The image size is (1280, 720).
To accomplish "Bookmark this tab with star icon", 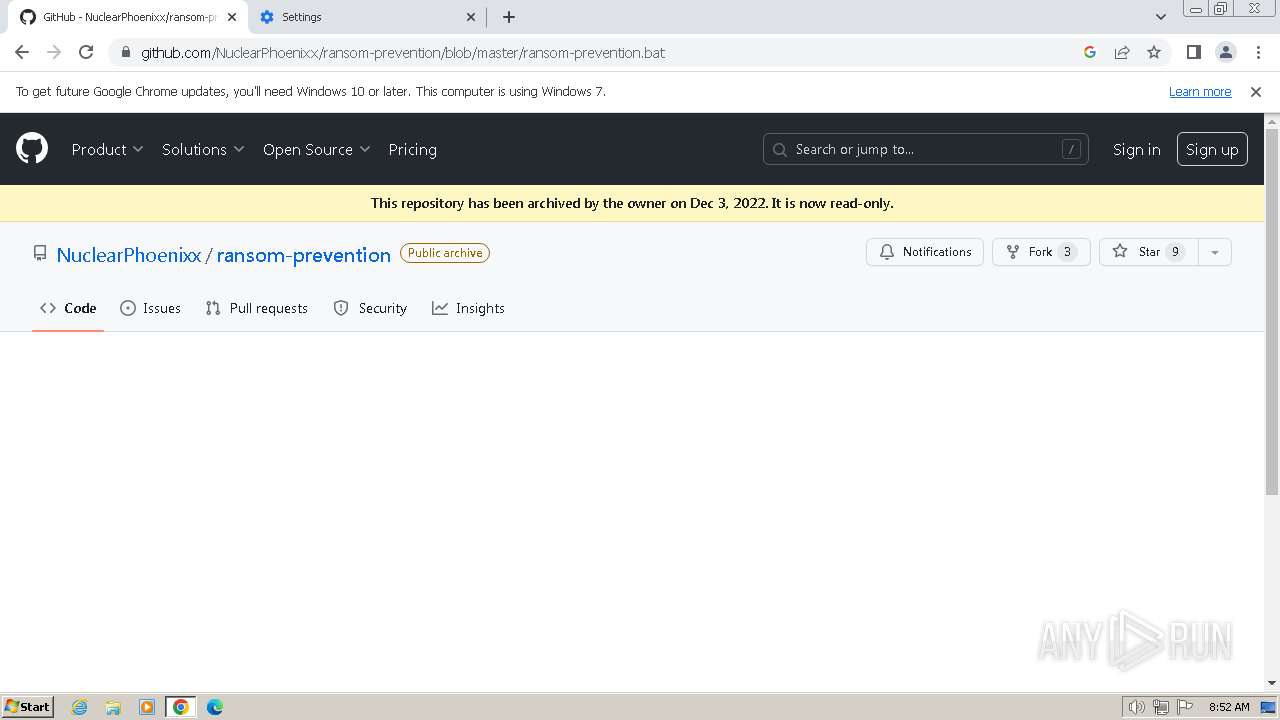I will [1154, 52].
